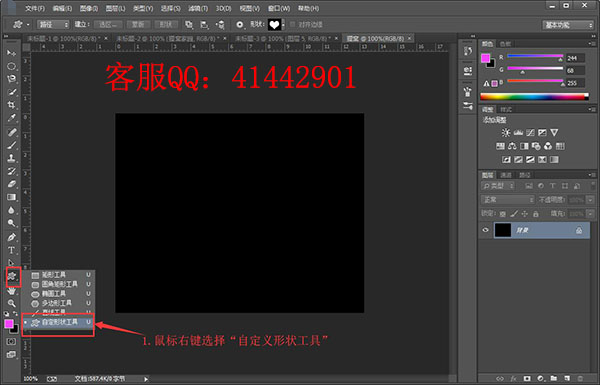600x385 pixels.
Task: Click path operations icon in options bar
Action: pyautogui.click(x=189, y=25)
